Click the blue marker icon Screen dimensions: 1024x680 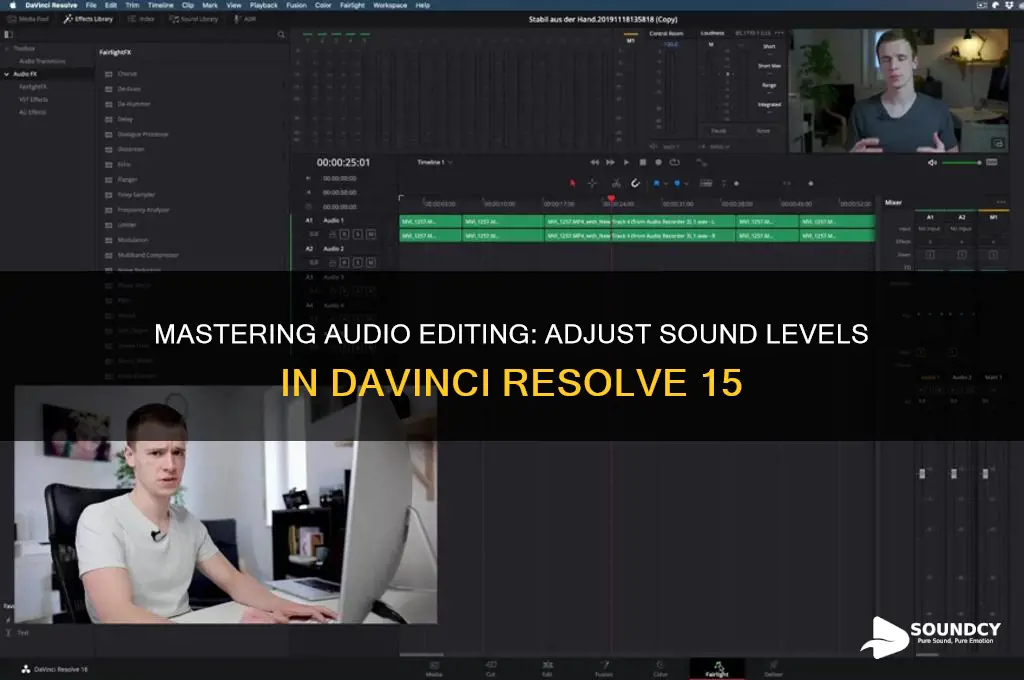coord(677,184)
